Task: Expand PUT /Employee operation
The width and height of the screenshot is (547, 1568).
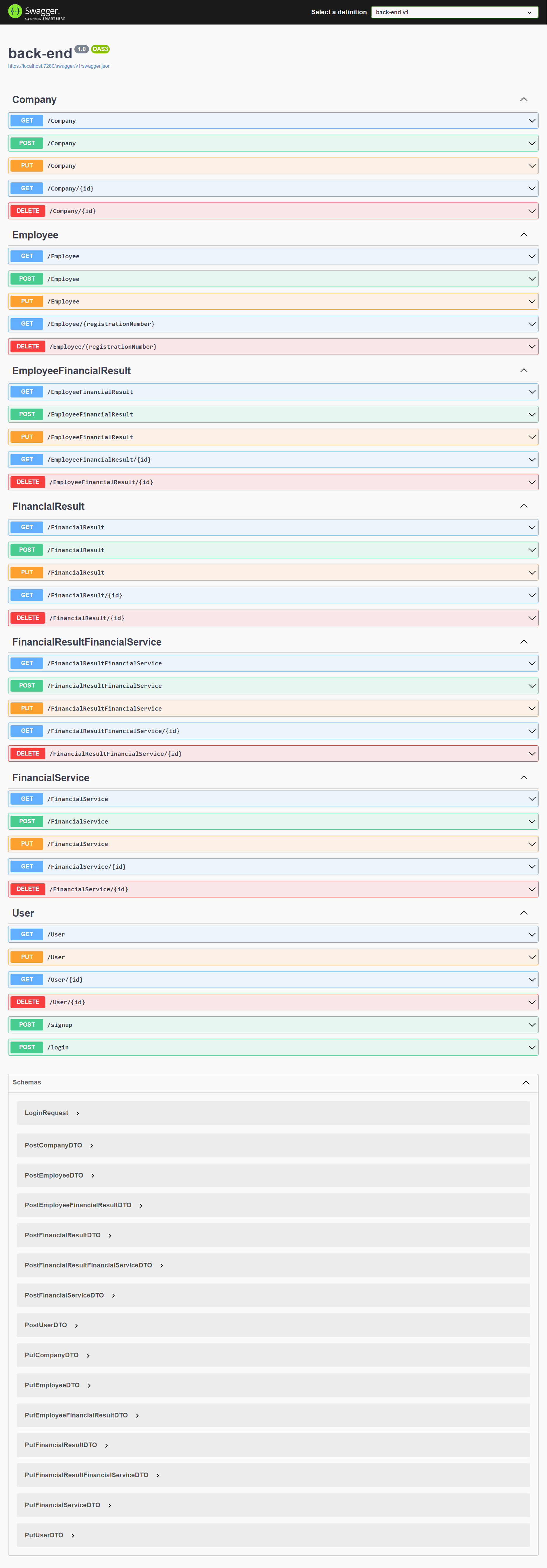Action: pyautogui.click(x=273, y=301)
